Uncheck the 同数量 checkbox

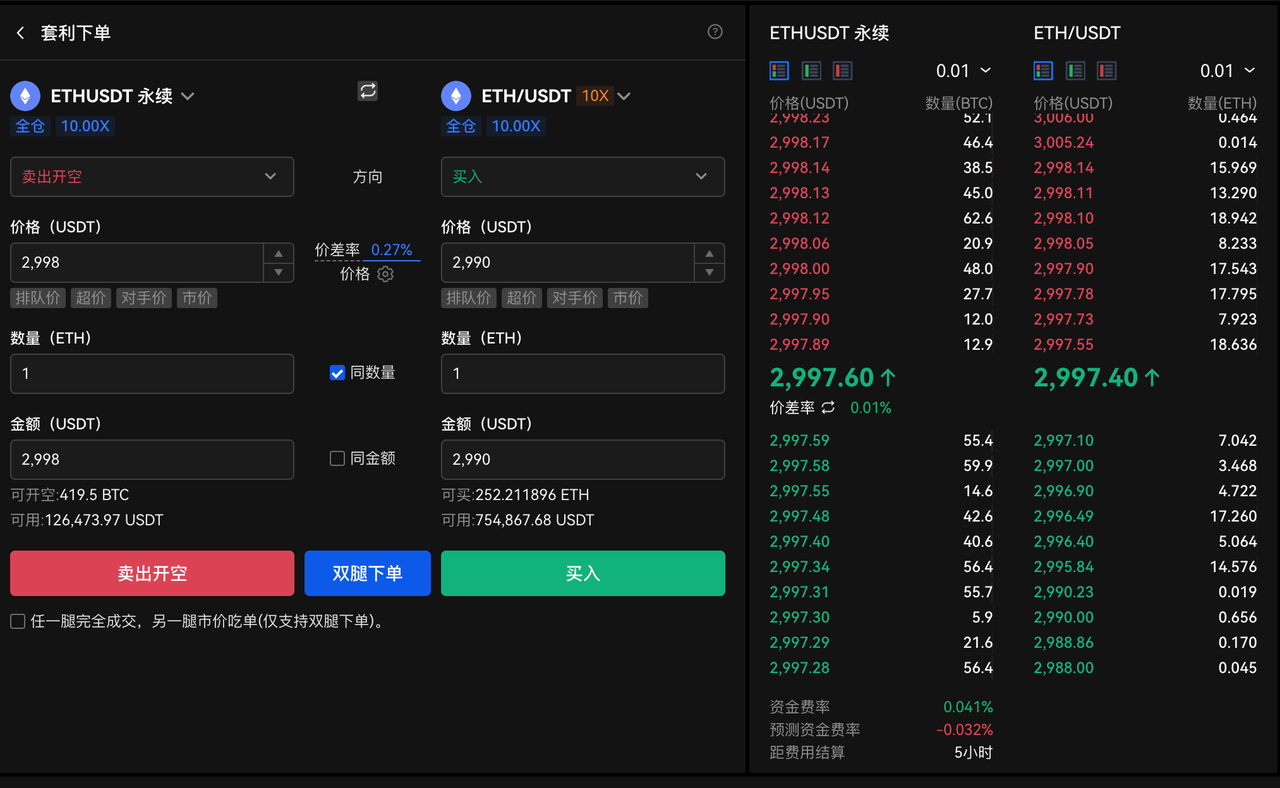(337, 373)
